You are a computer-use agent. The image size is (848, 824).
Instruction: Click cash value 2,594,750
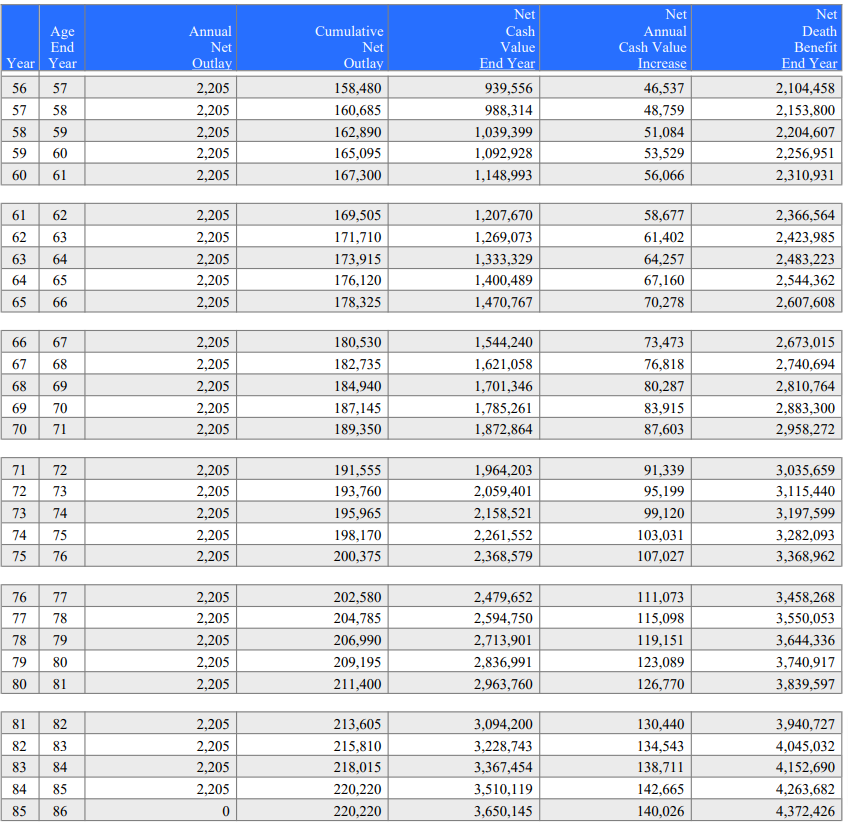point(504,618)
